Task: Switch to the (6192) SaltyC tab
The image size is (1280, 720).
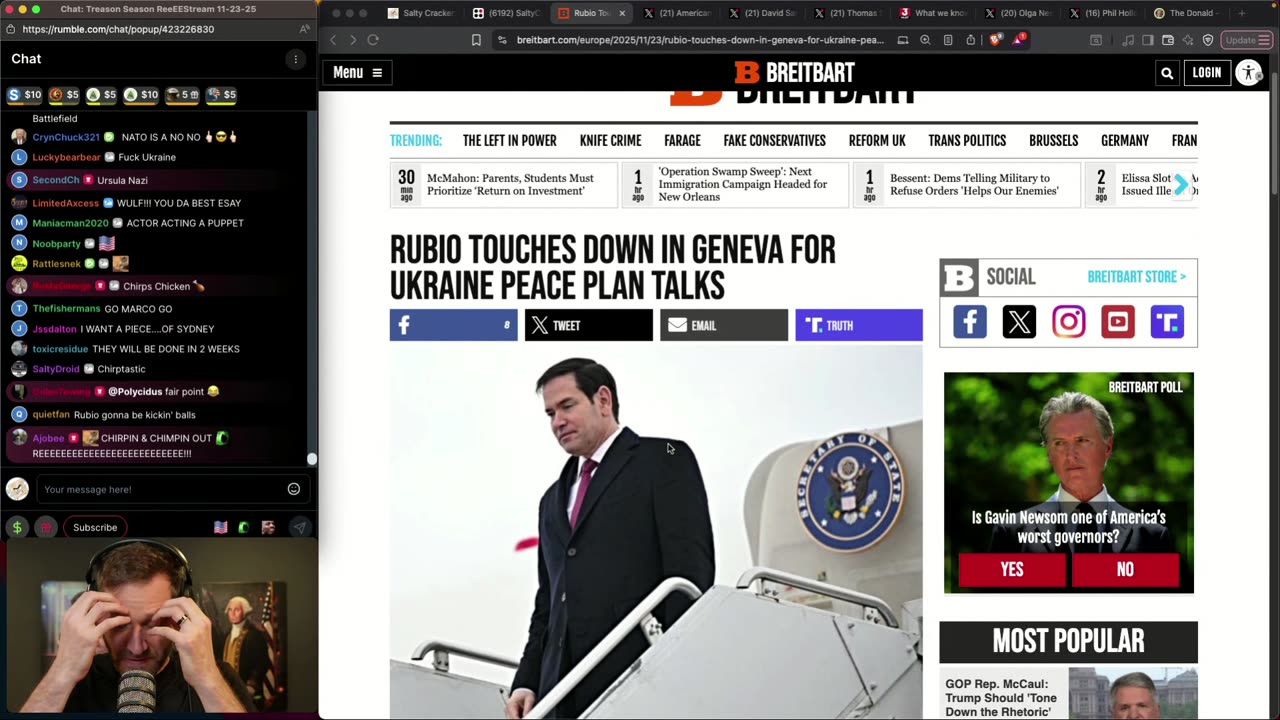Action: coord(507,13)
